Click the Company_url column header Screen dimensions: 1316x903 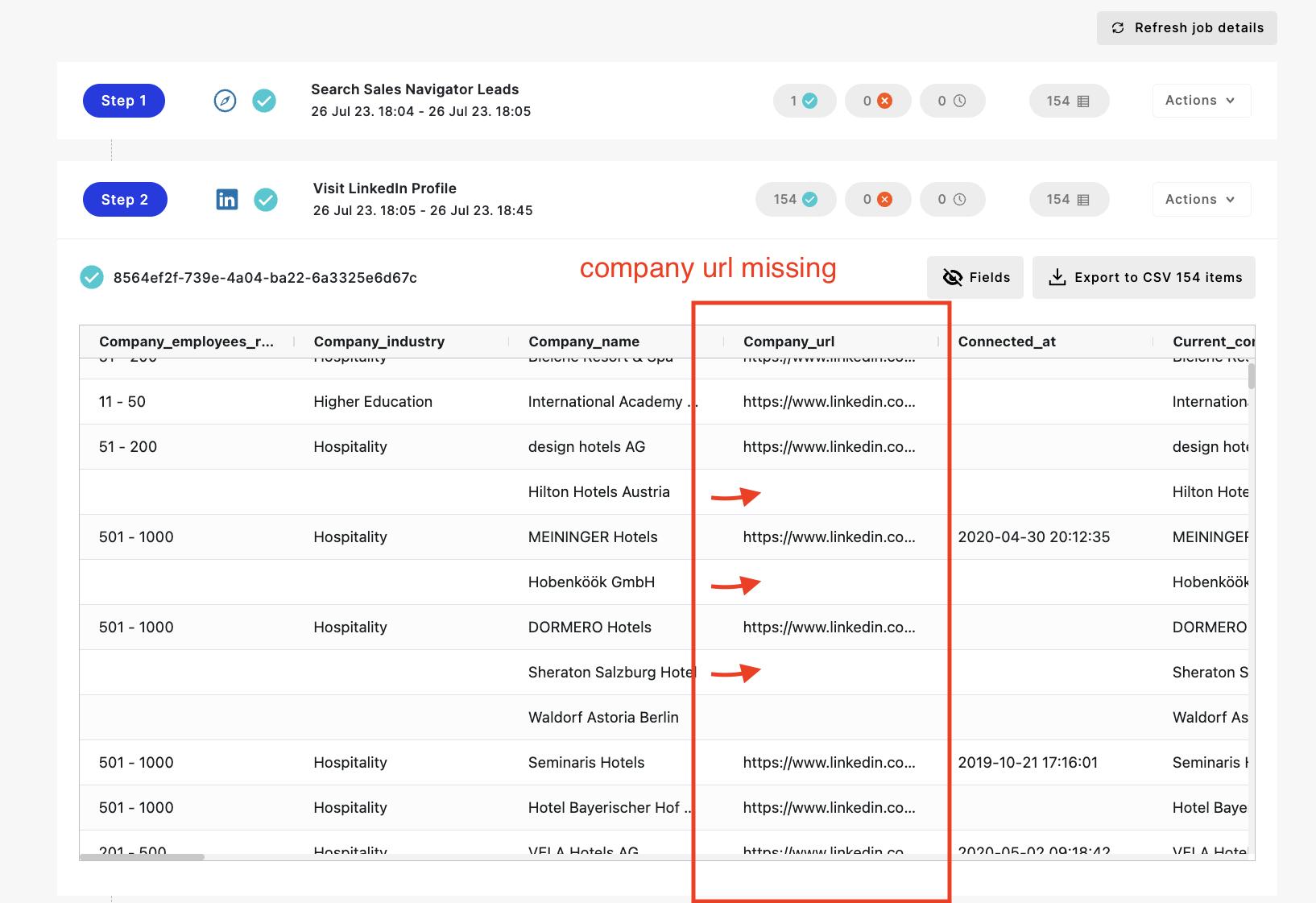(x=788, y=342)
